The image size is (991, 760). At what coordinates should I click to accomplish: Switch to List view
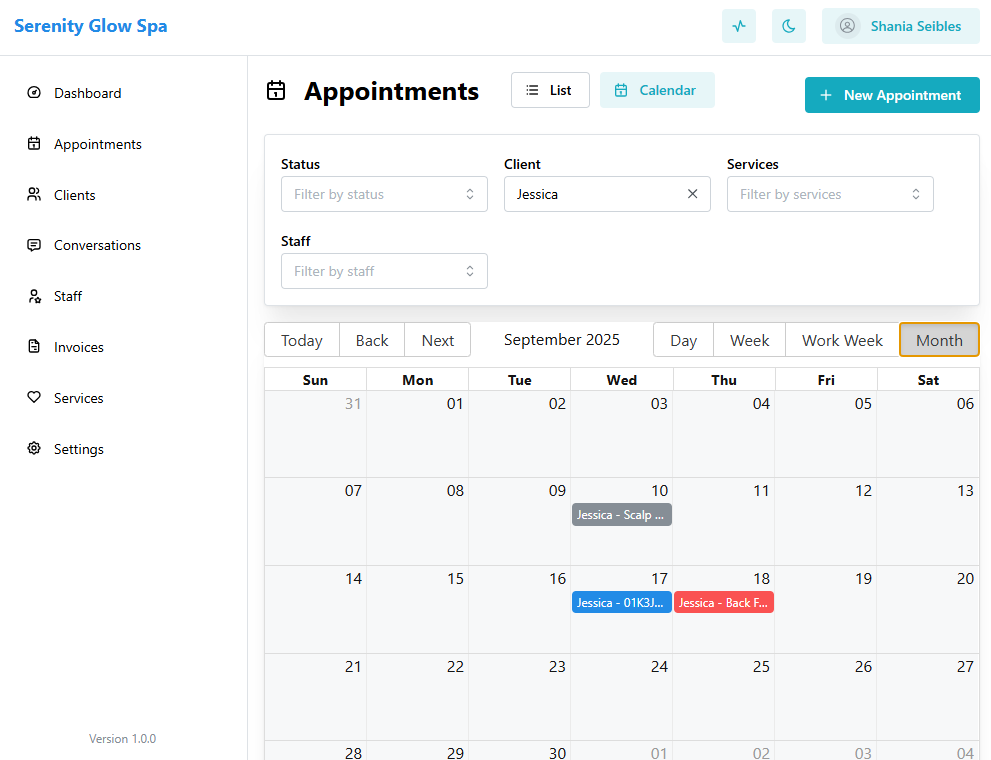[550, 90]
